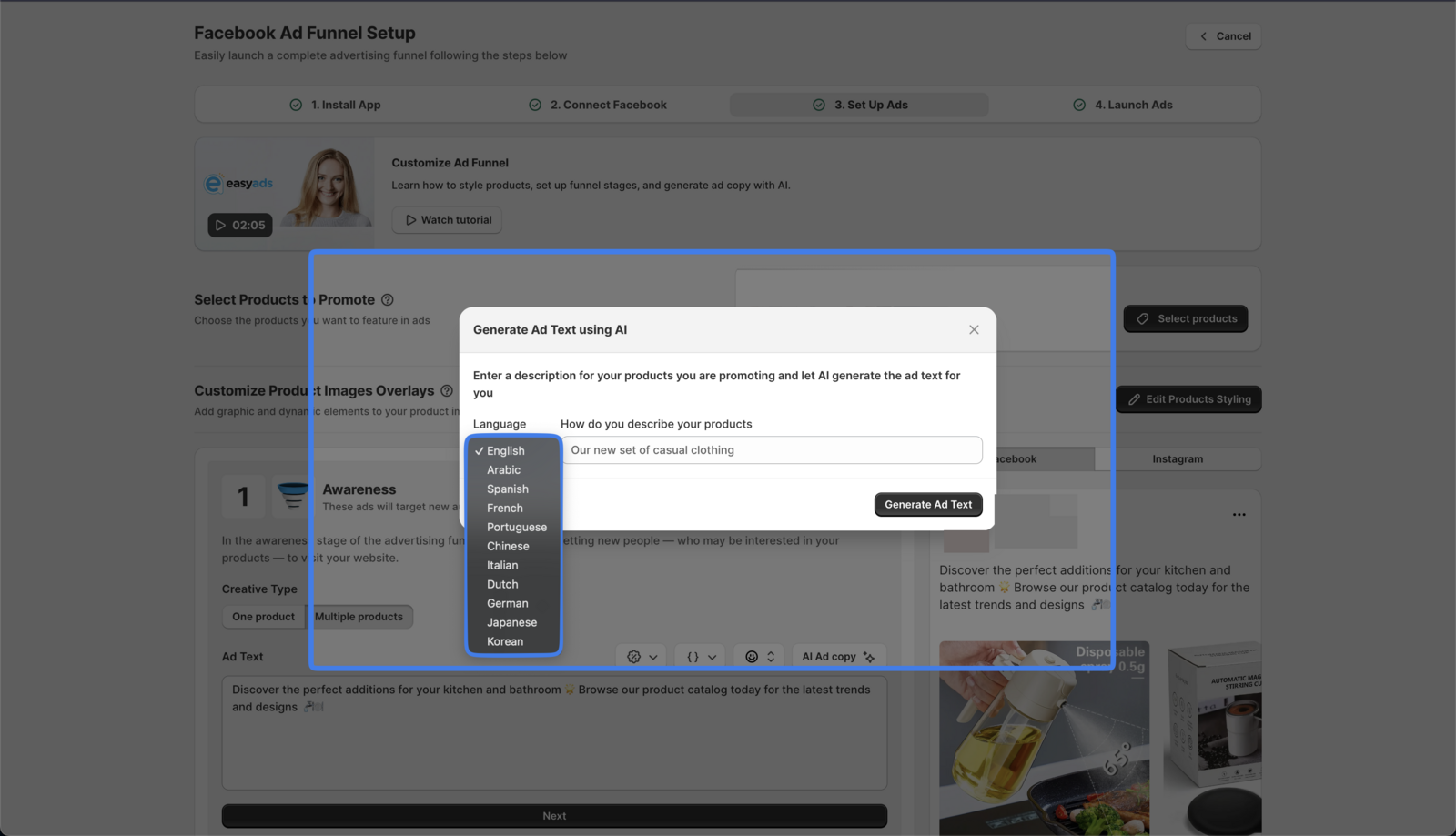Viewport: 1456px width, 836px height.
Task: Open the ellipsis options on the ad preview card
Action: tap(1239, 514)
